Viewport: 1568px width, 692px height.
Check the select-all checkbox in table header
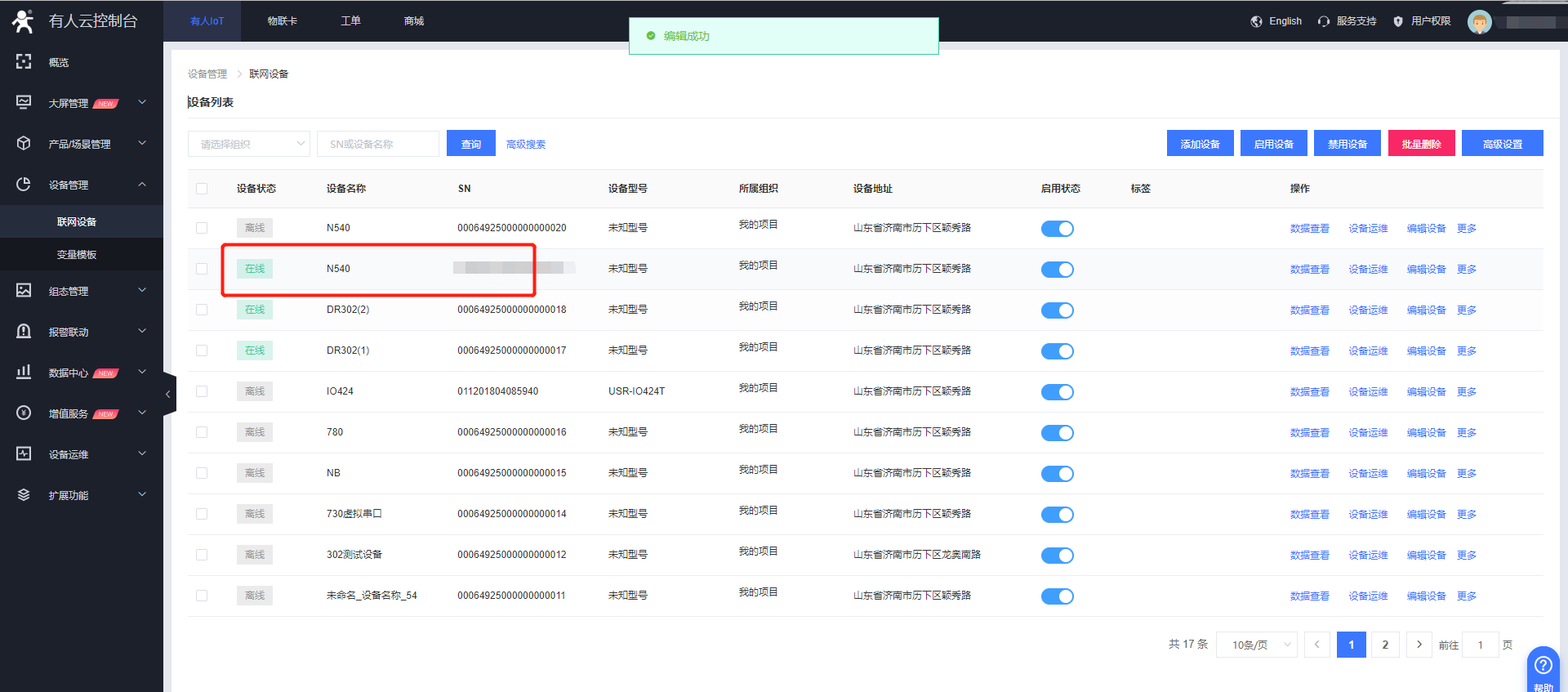tap(202, 189)
